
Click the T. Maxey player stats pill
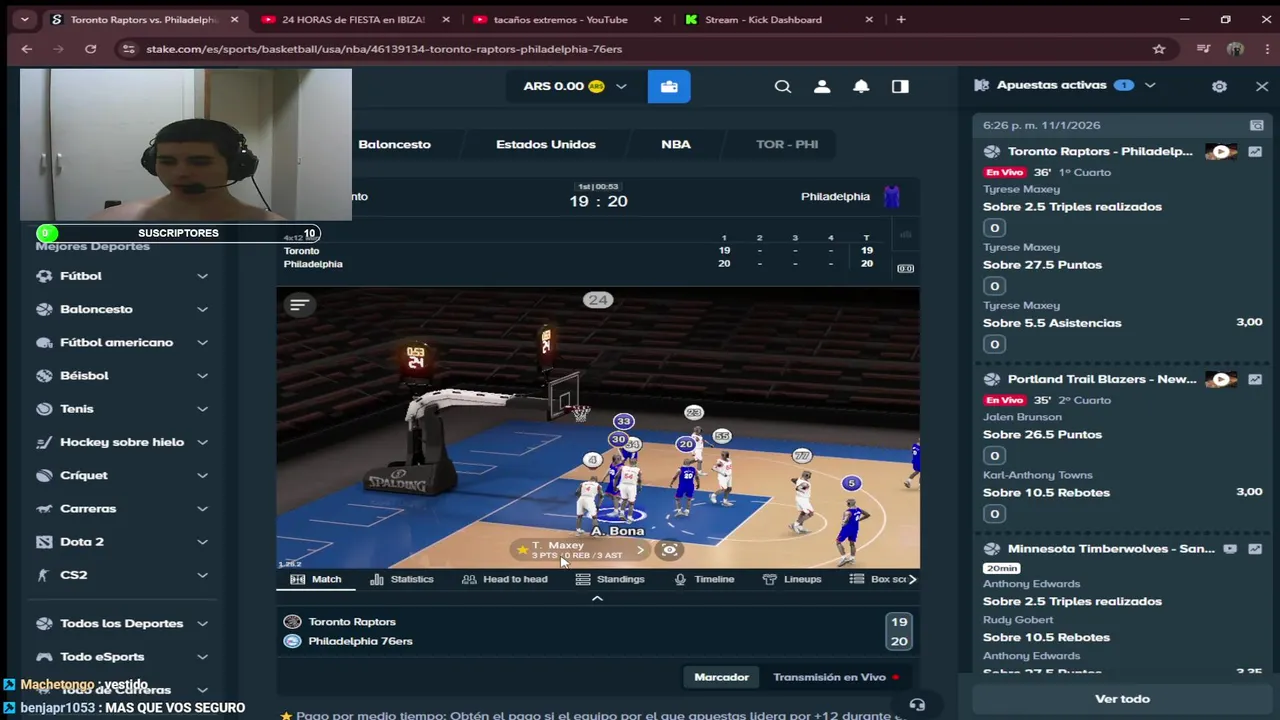pyautogui.click(x=580, y=549)
